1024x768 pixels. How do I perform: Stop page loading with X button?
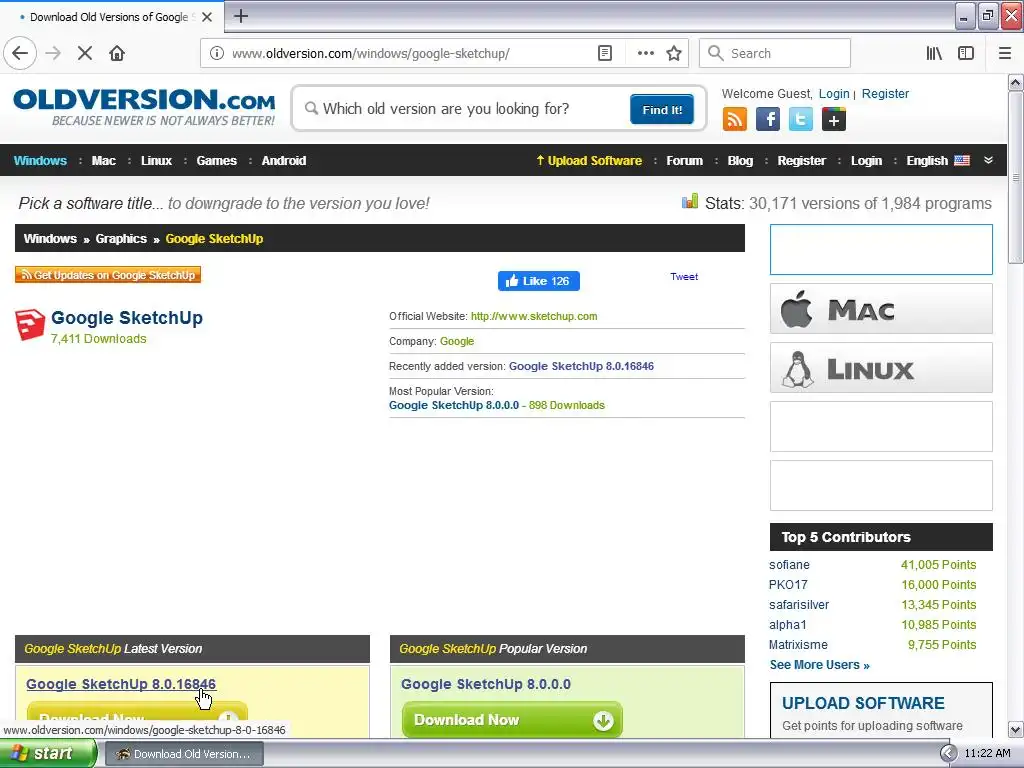[85, 53]
